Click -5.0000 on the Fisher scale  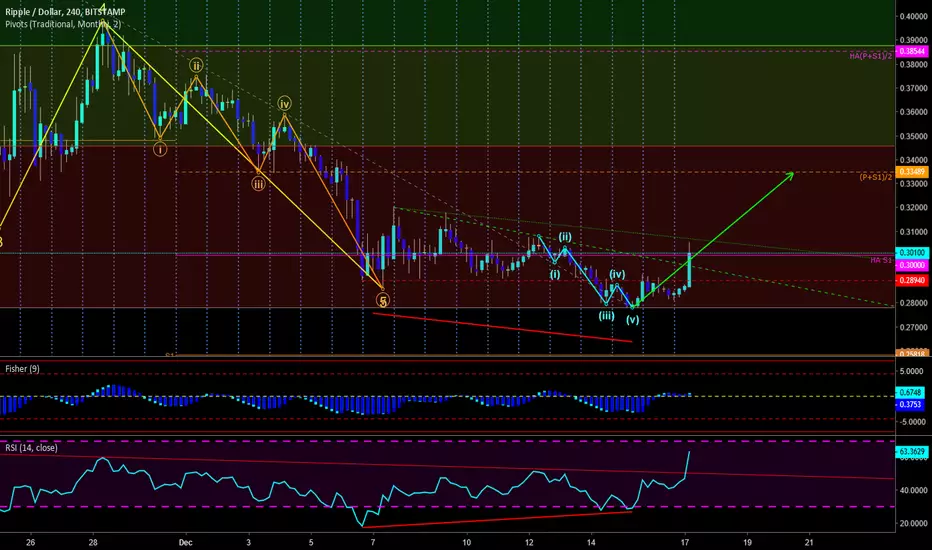coord(913,422)
